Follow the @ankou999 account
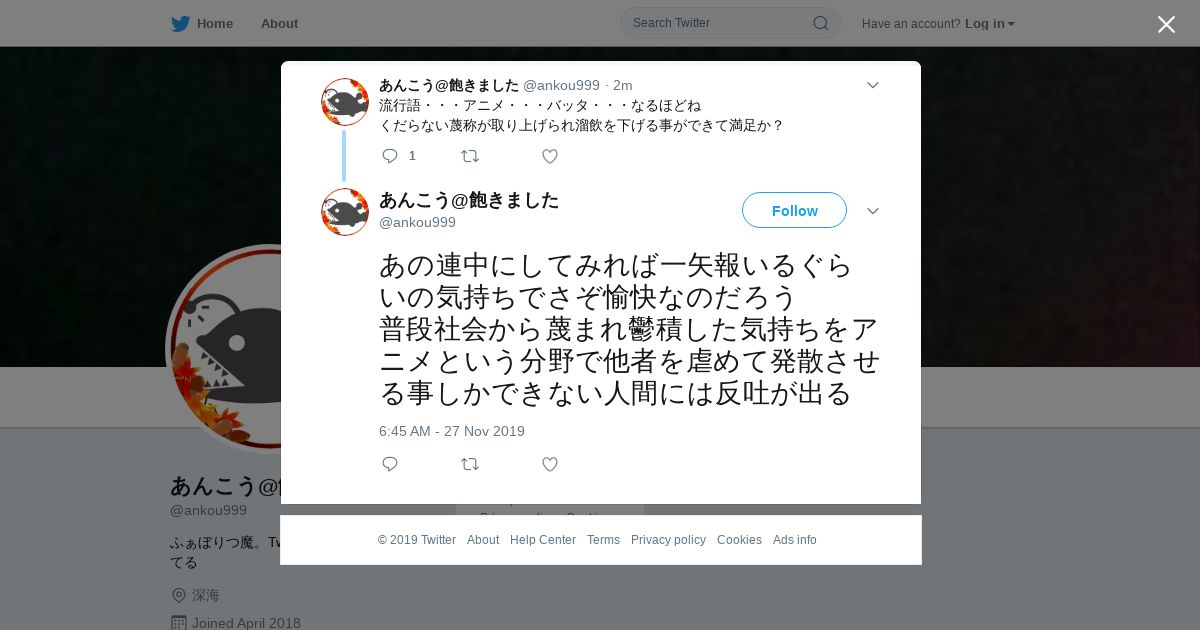This screenshot has width=1200, height=630. pyautogui.click(x=794, y=210)
